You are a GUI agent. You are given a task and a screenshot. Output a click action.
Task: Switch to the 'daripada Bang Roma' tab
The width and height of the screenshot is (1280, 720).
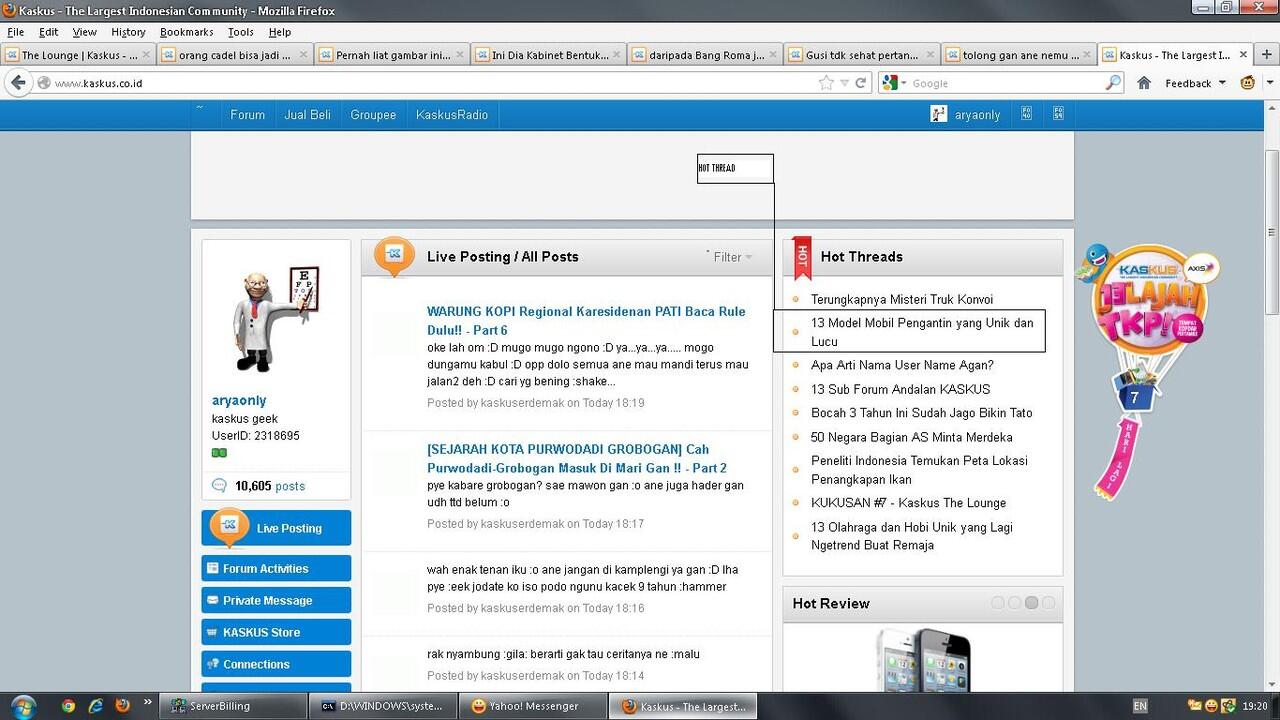tap(706, 55)
